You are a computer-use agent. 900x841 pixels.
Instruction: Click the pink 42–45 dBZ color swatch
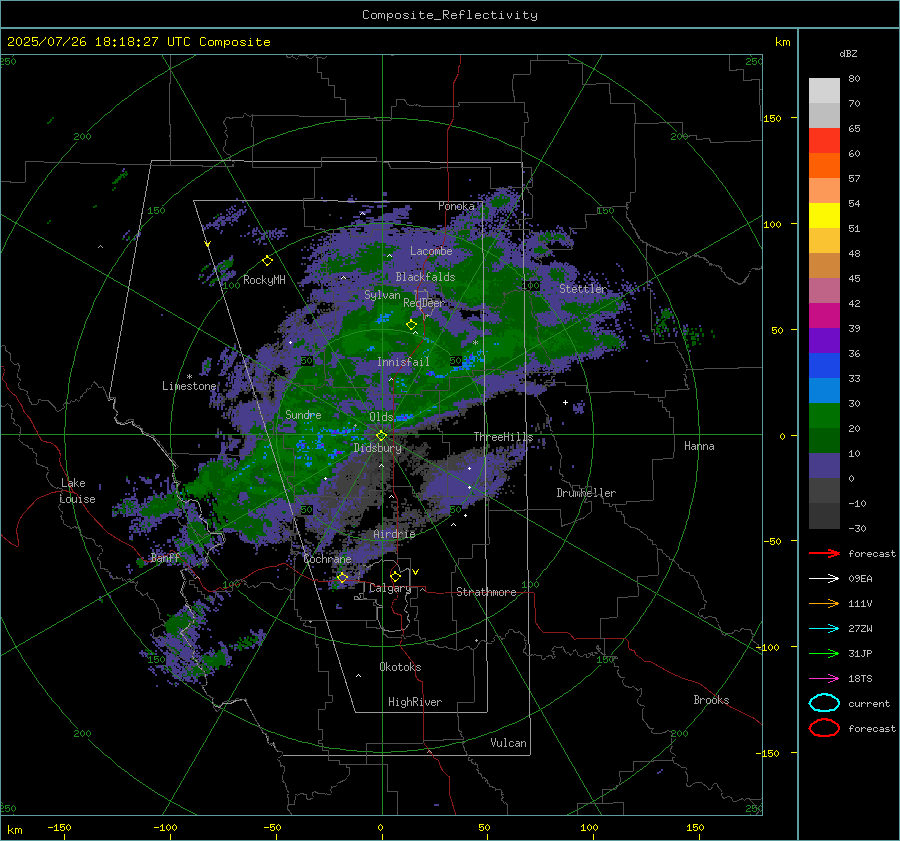tap(824, 290)
